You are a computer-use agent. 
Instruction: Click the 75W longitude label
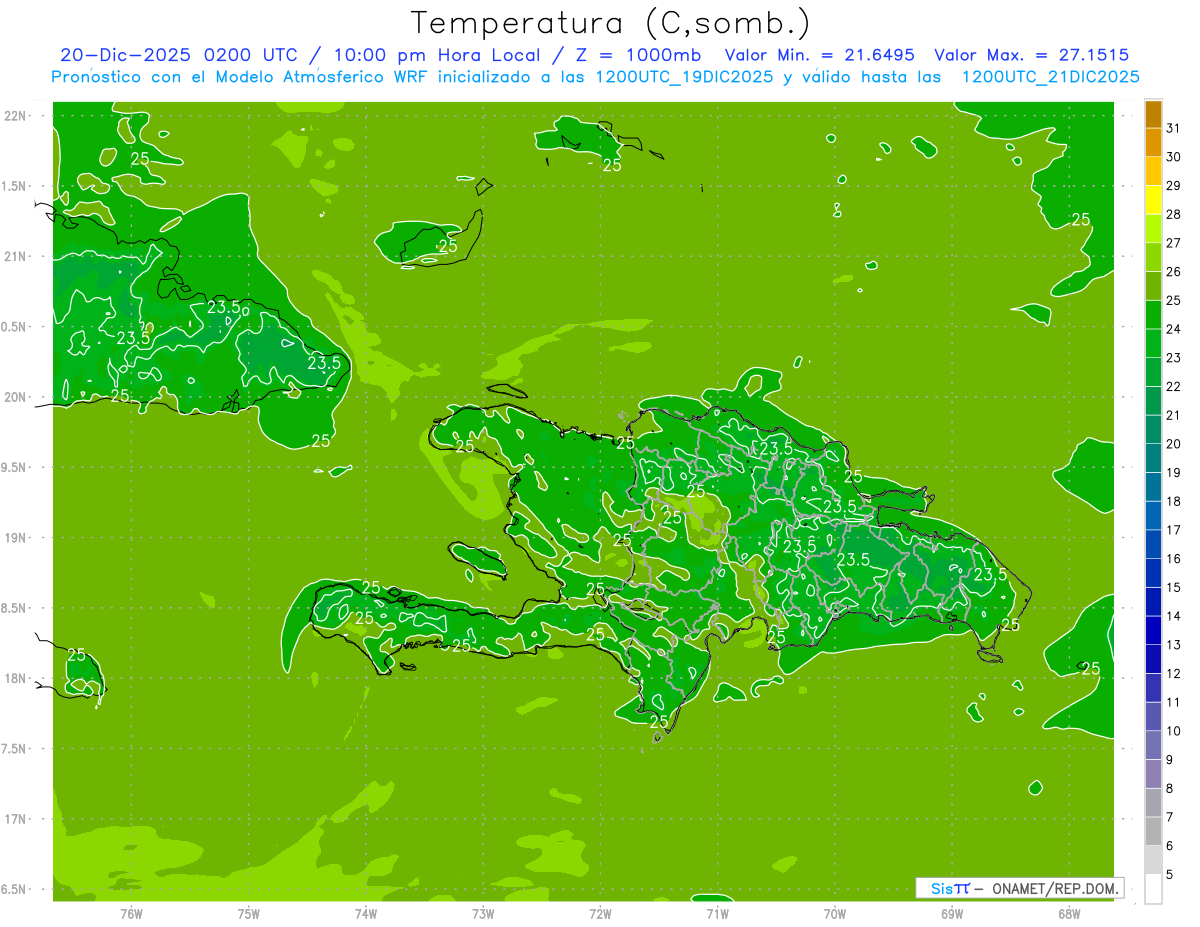249,913
